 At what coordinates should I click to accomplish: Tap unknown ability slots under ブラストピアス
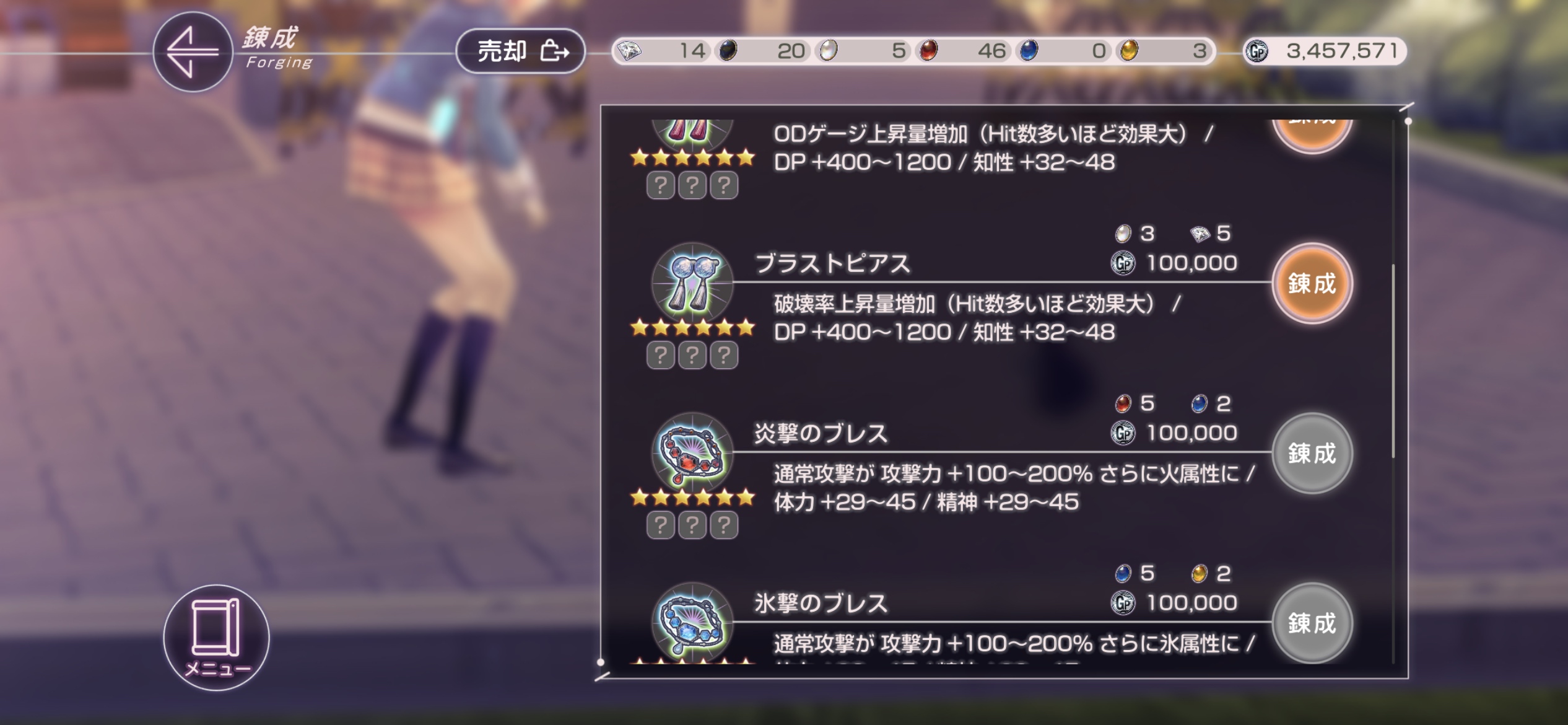coord(692,355)
